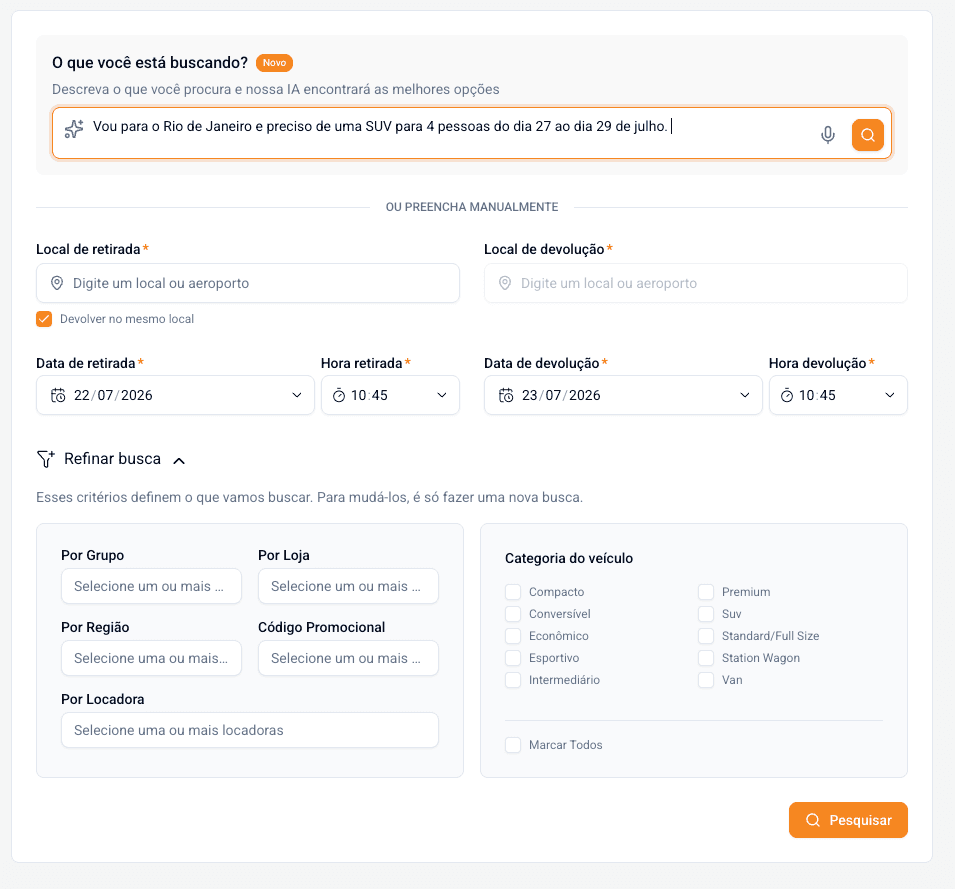The width and height of the screenshot is (955, 889).
Task: Click the funnel filter icon beside Refinar busca
Action: [46, 459]
